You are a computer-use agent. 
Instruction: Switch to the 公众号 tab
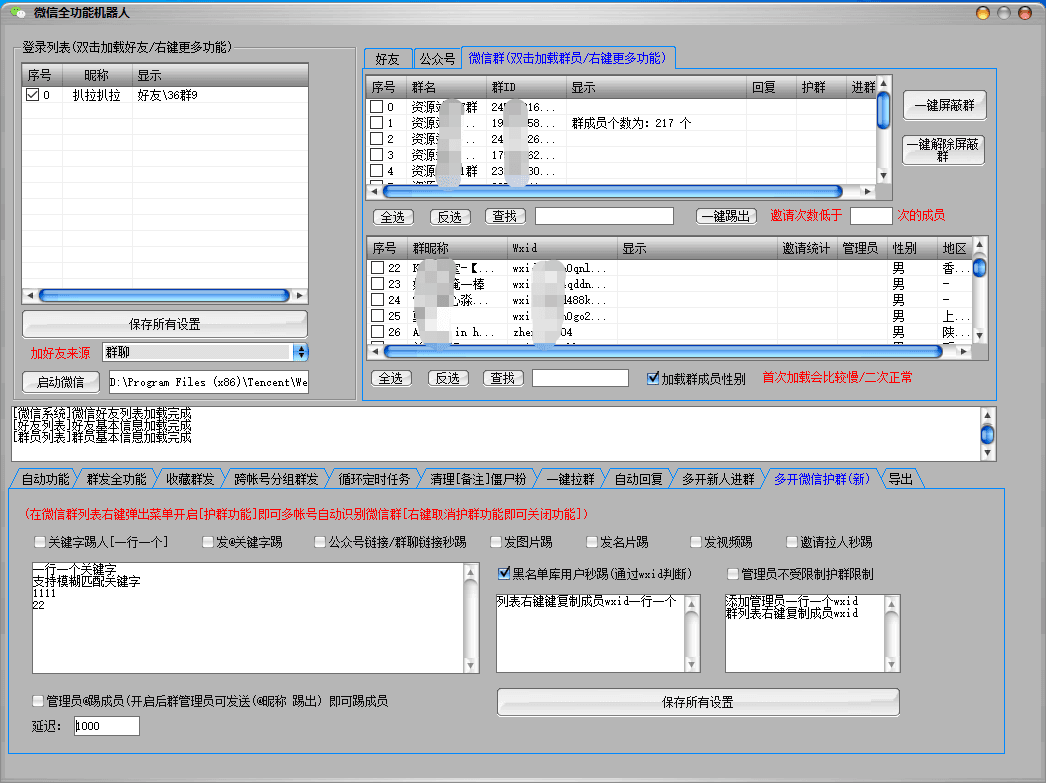coord(437,59)
